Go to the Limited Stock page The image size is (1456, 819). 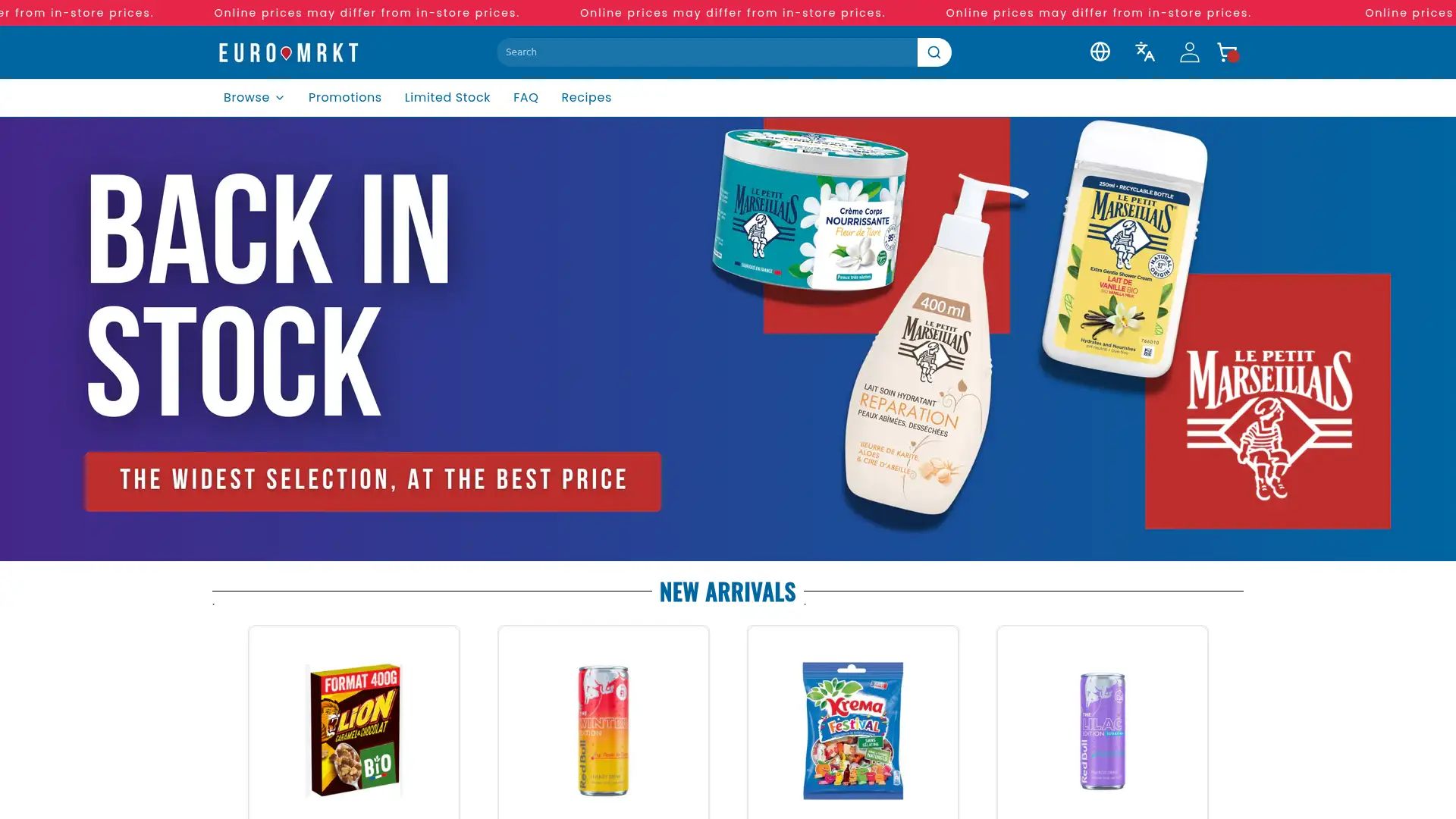click(447, 98)
